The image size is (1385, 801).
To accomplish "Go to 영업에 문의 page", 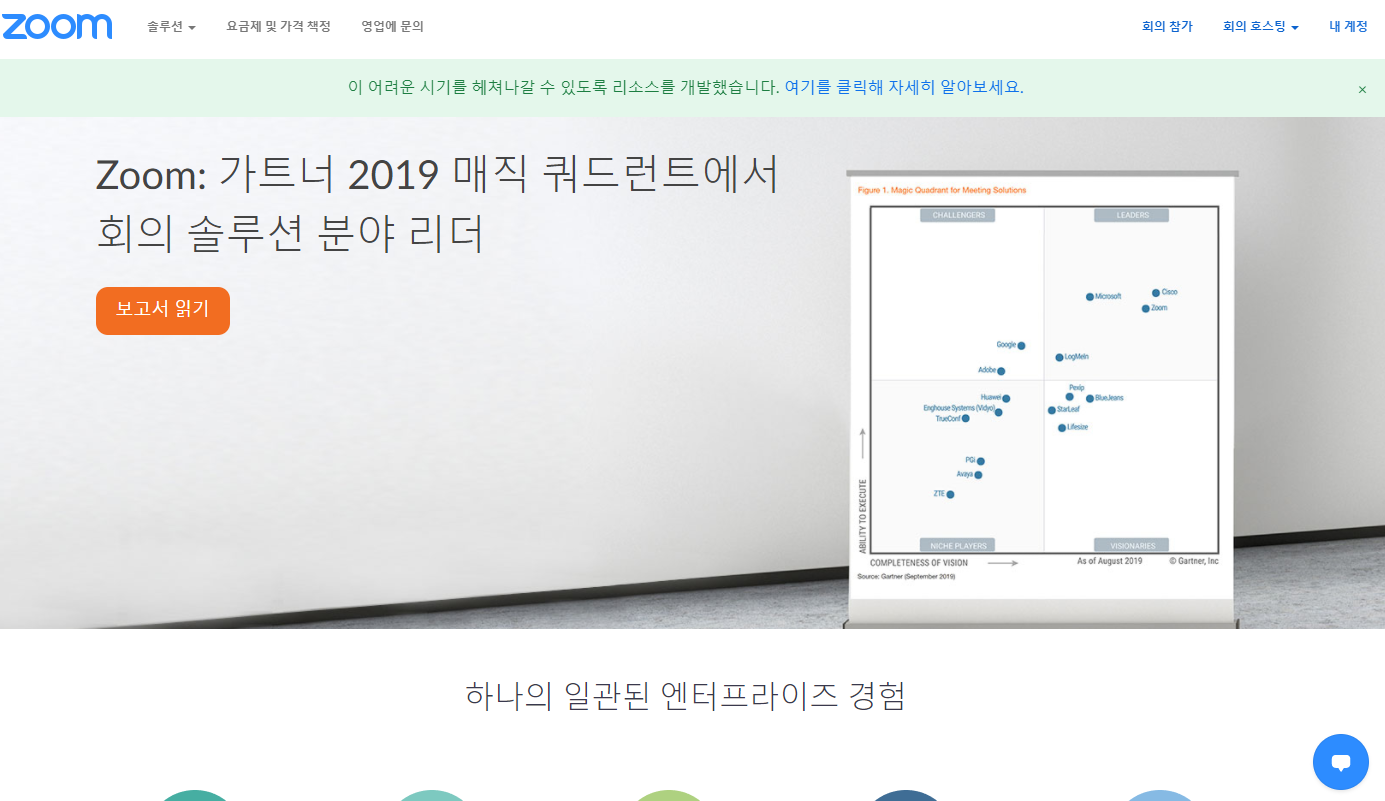I will coord(392,27).
